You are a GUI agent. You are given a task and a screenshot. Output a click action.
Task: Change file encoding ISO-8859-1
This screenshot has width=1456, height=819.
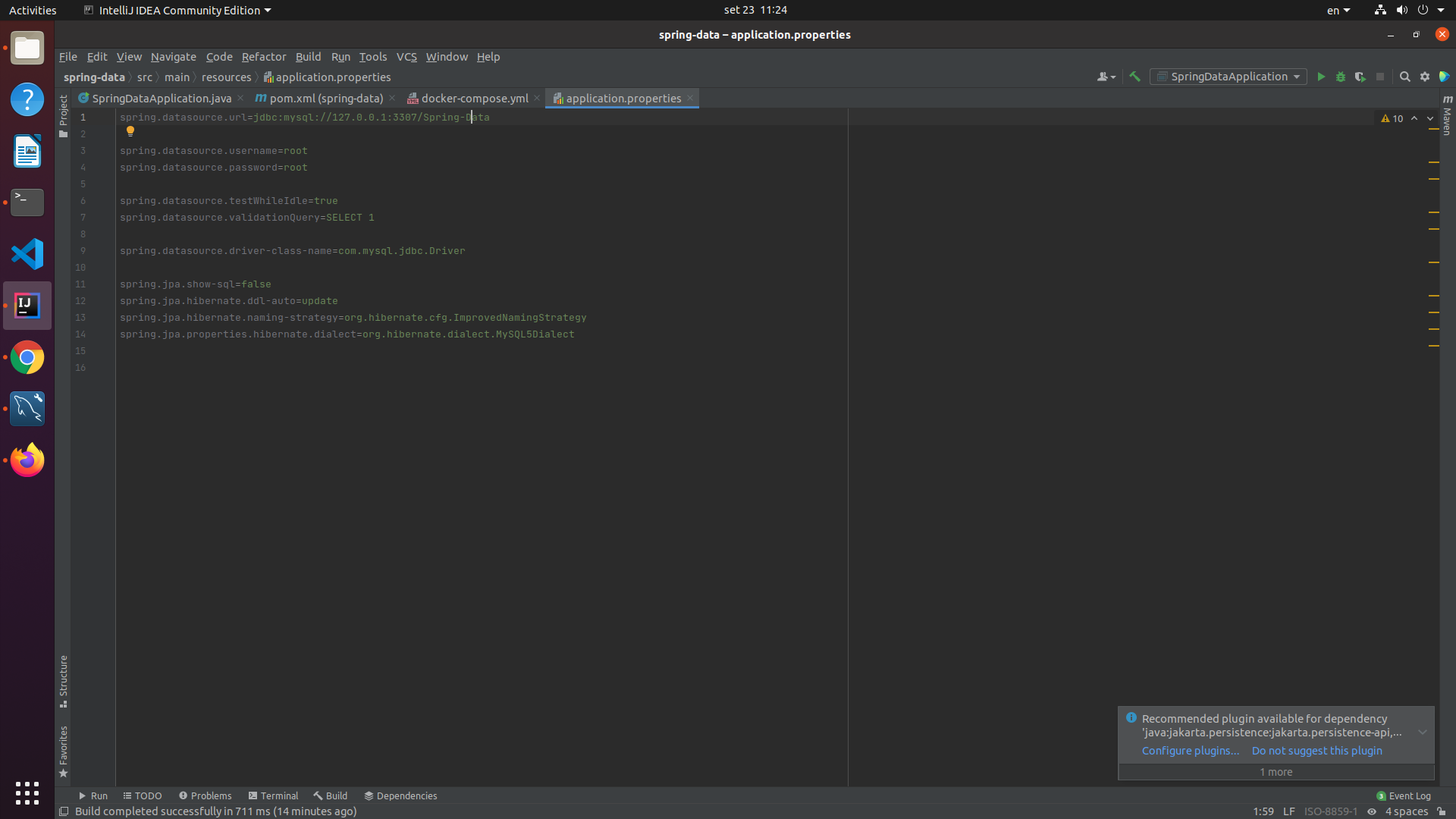pos(1331,811)
